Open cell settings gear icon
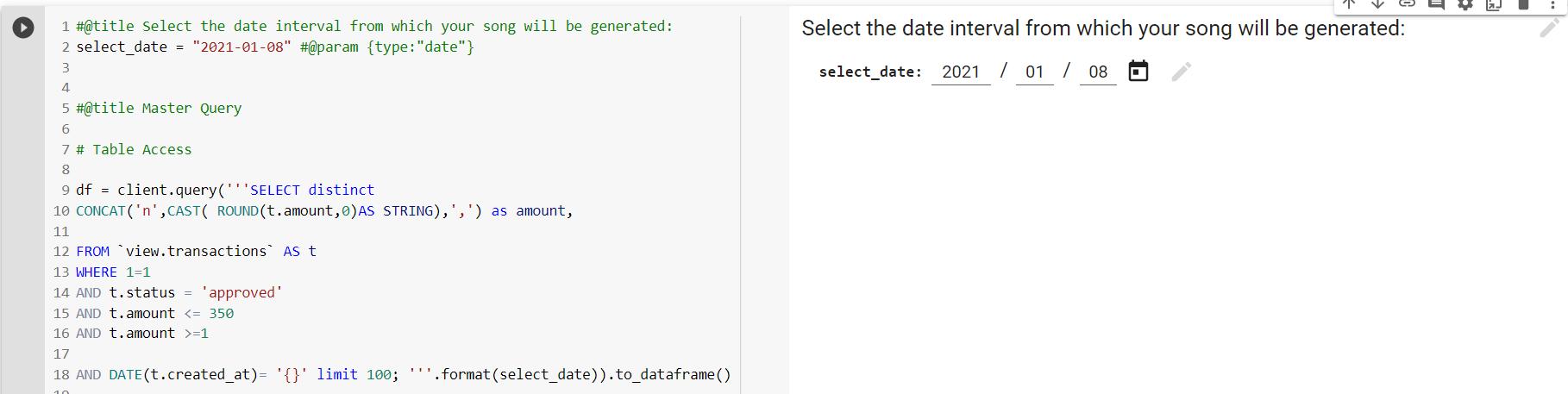The width and height of the screenshot is (1568, 394). pos(1465,4)
